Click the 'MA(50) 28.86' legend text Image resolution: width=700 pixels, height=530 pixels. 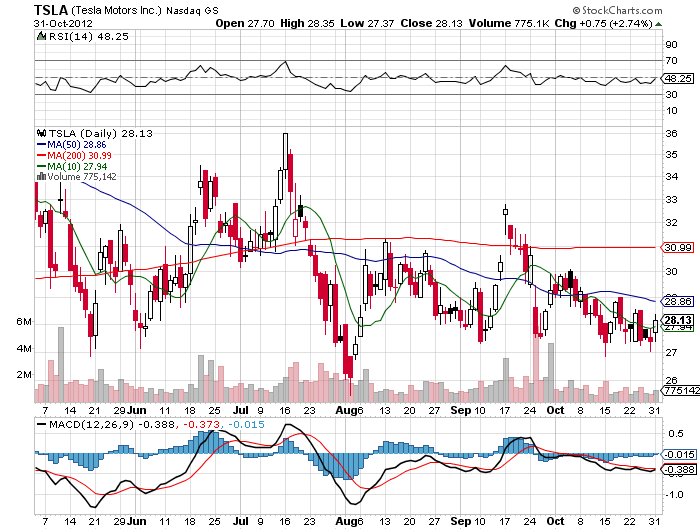pyautogui.click(x=77, y=145)
